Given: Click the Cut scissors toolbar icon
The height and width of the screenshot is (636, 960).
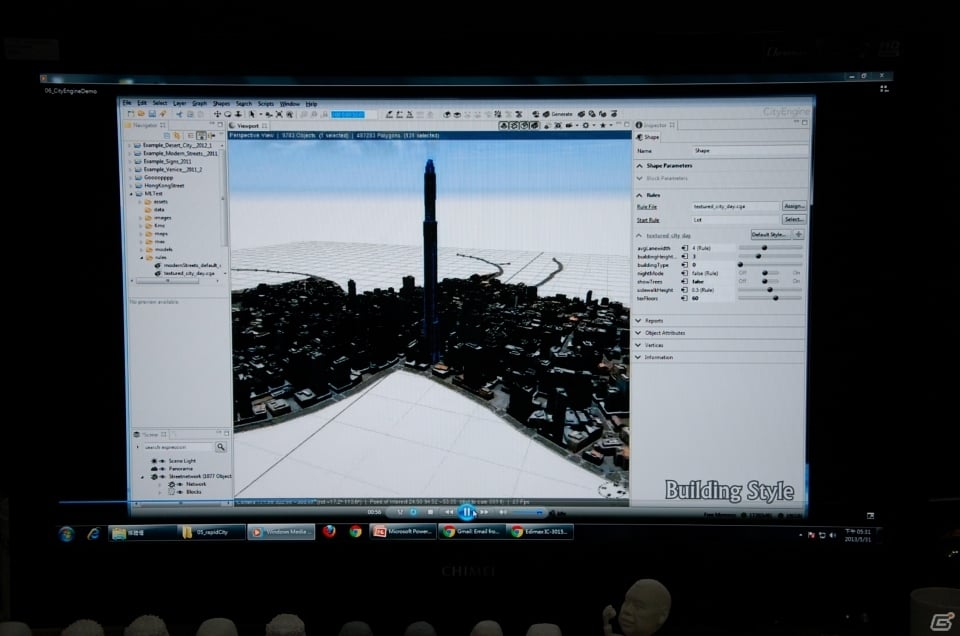Looking at the screenshot, I should [x=179, y=114].
